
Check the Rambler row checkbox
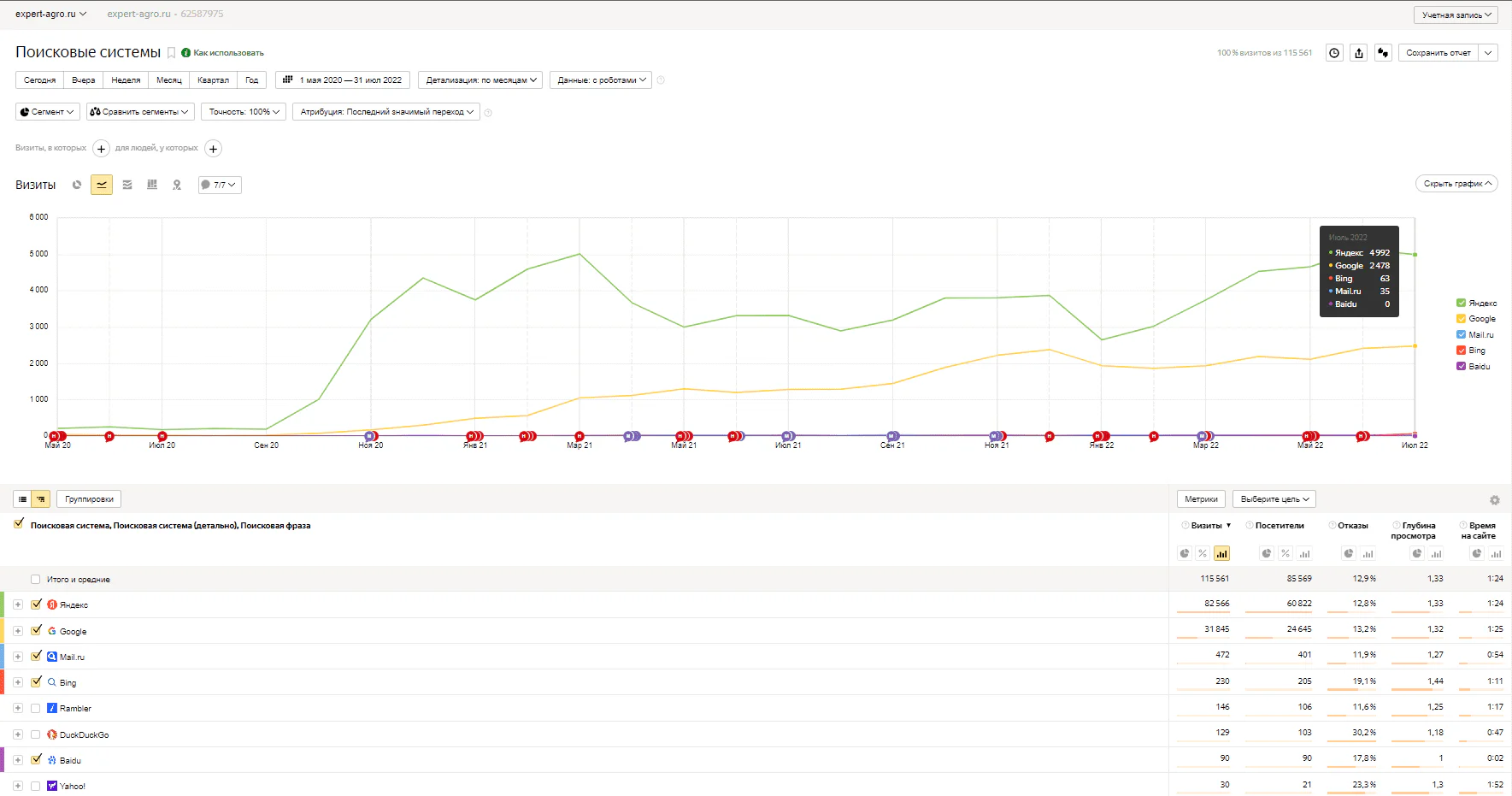tap(35, 708)
